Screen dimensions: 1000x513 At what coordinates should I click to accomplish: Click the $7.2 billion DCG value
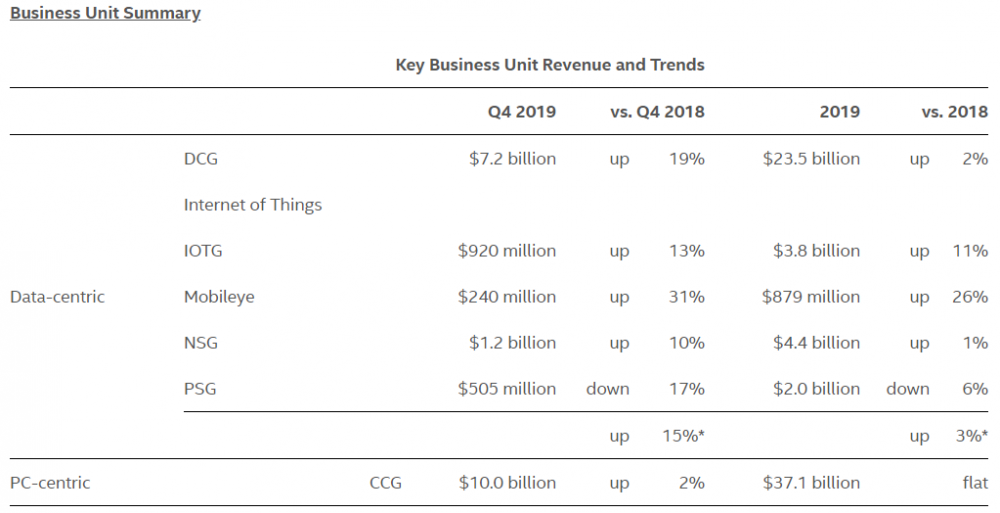(512, 159)
